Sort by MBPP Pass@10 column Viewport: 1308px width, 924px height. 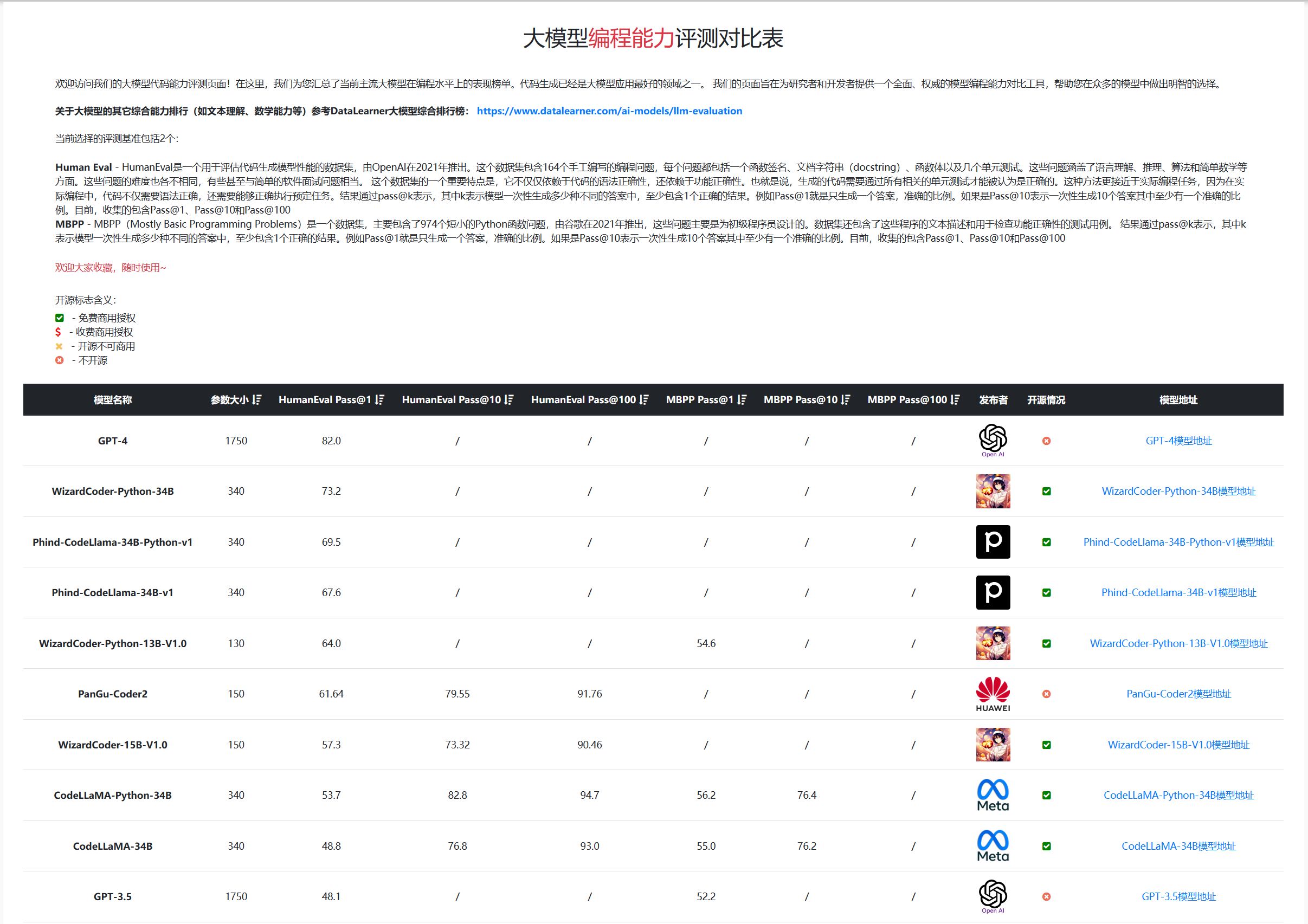coord(846,400)
